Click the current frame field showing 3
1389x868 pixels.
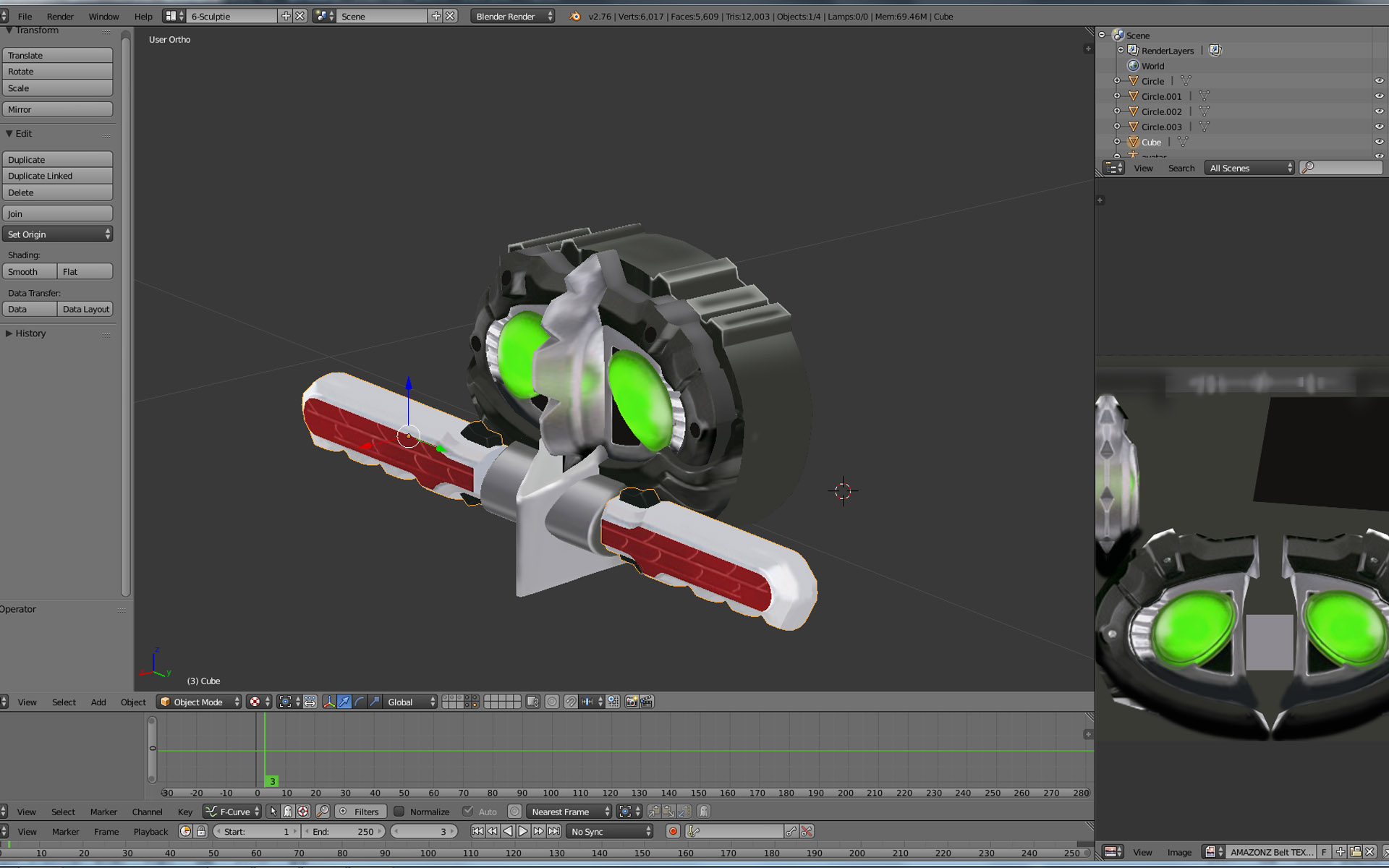point(425,832)
